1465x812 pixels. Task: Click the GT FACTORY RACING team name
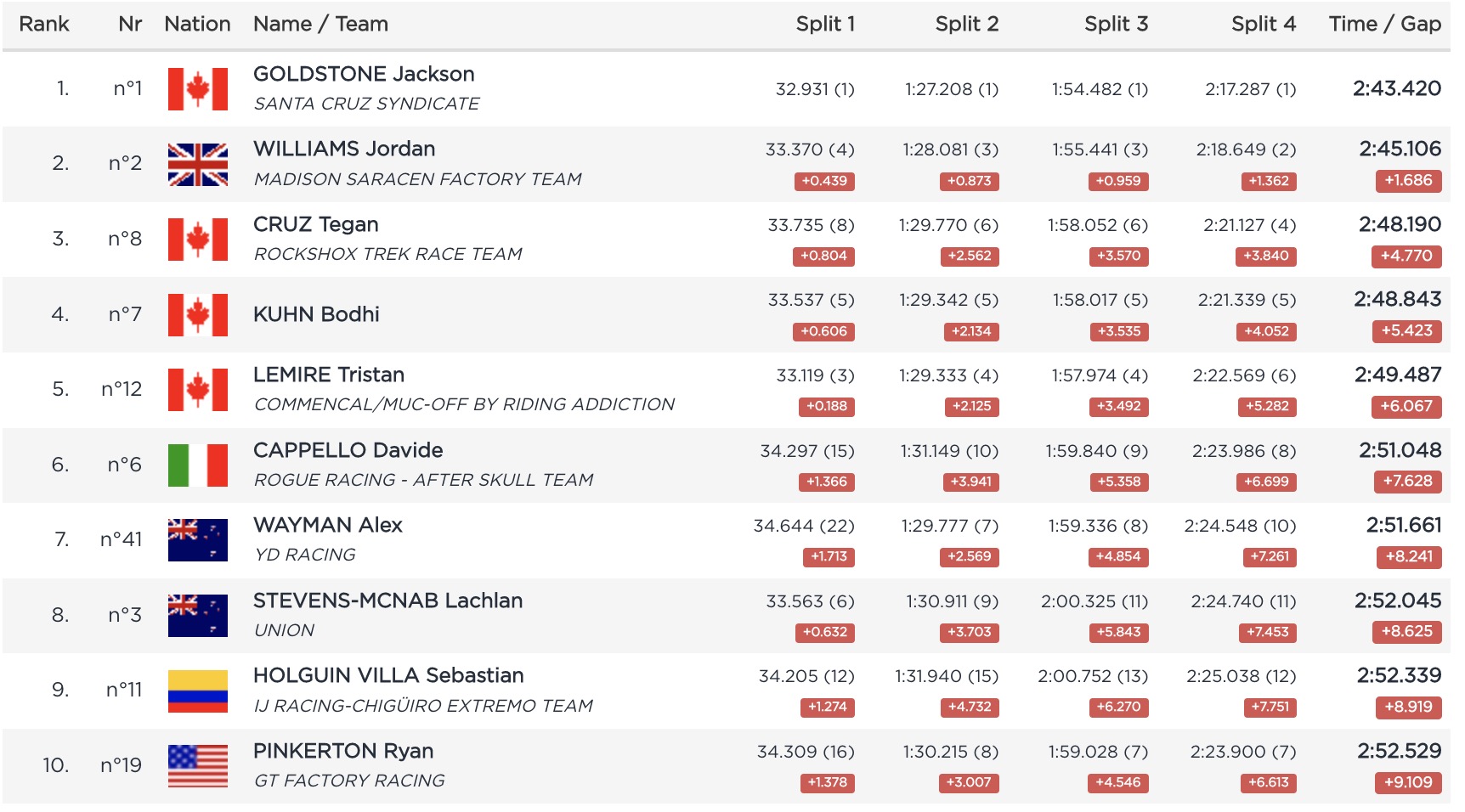(349, 781)
